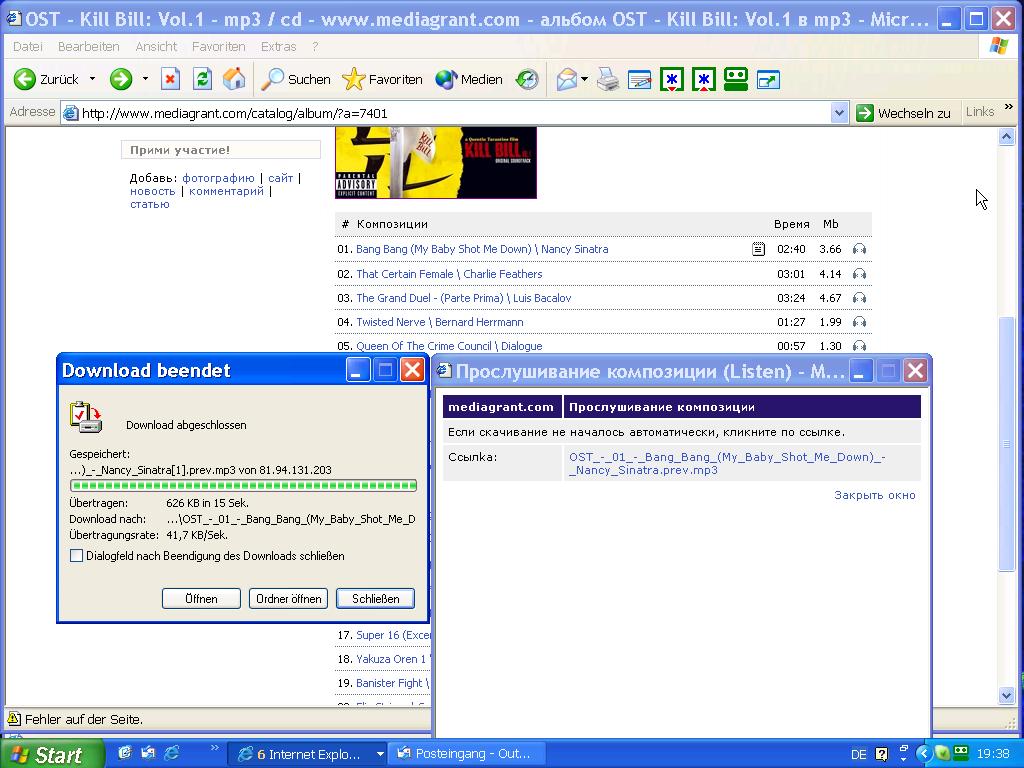Click the DE language indicator in tray
This screenshot has width=1024, height=768.
859,755
